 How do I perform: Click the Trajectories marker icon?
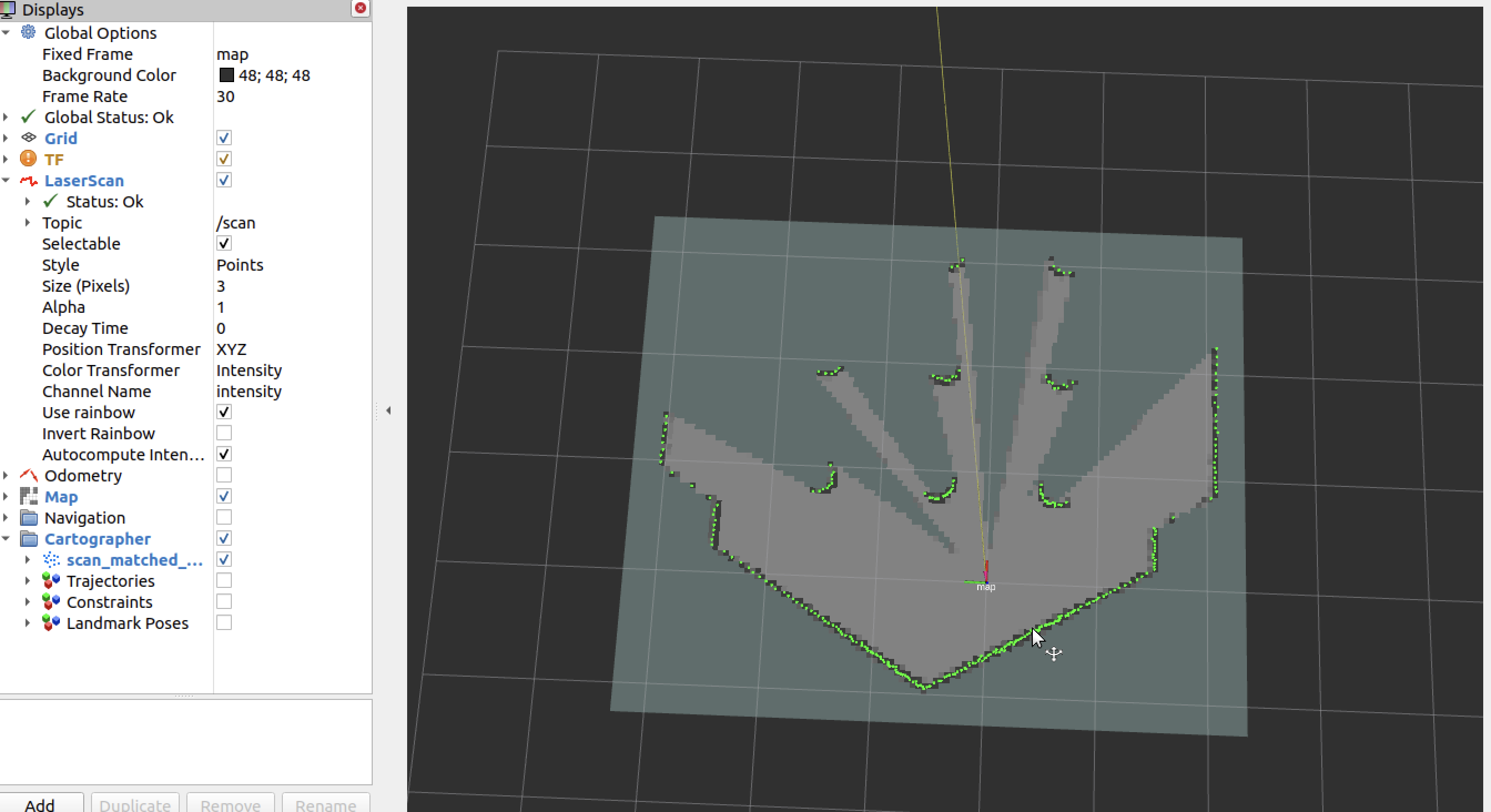51,581
